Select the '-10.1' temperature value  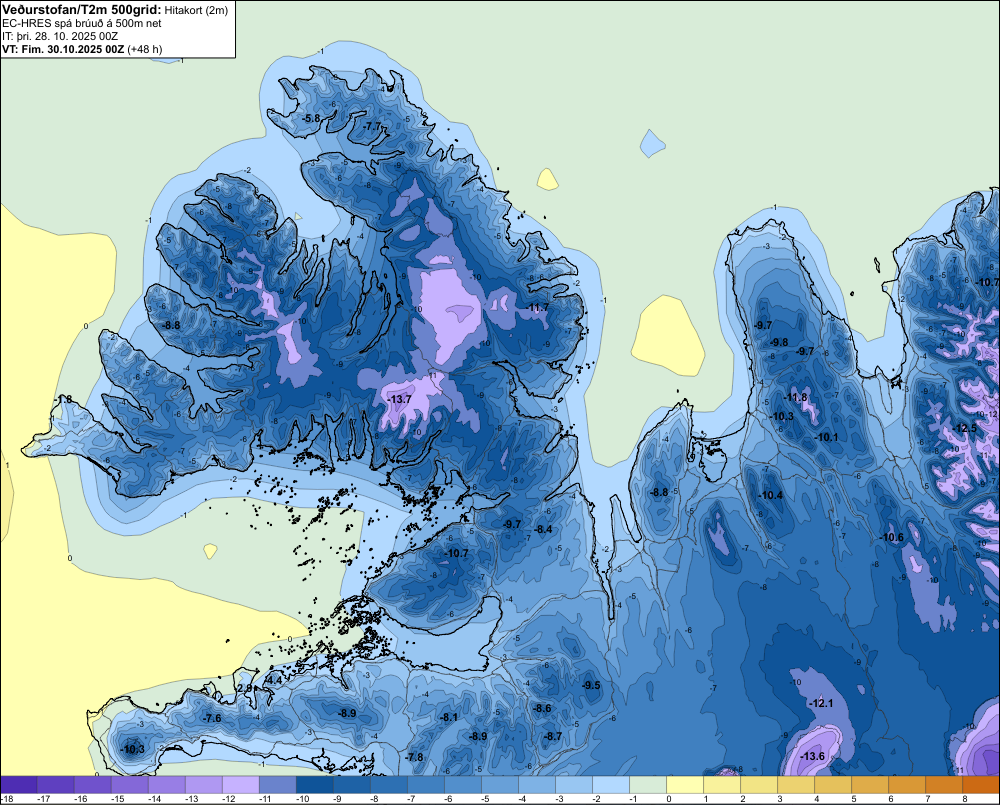click(827, 438)
